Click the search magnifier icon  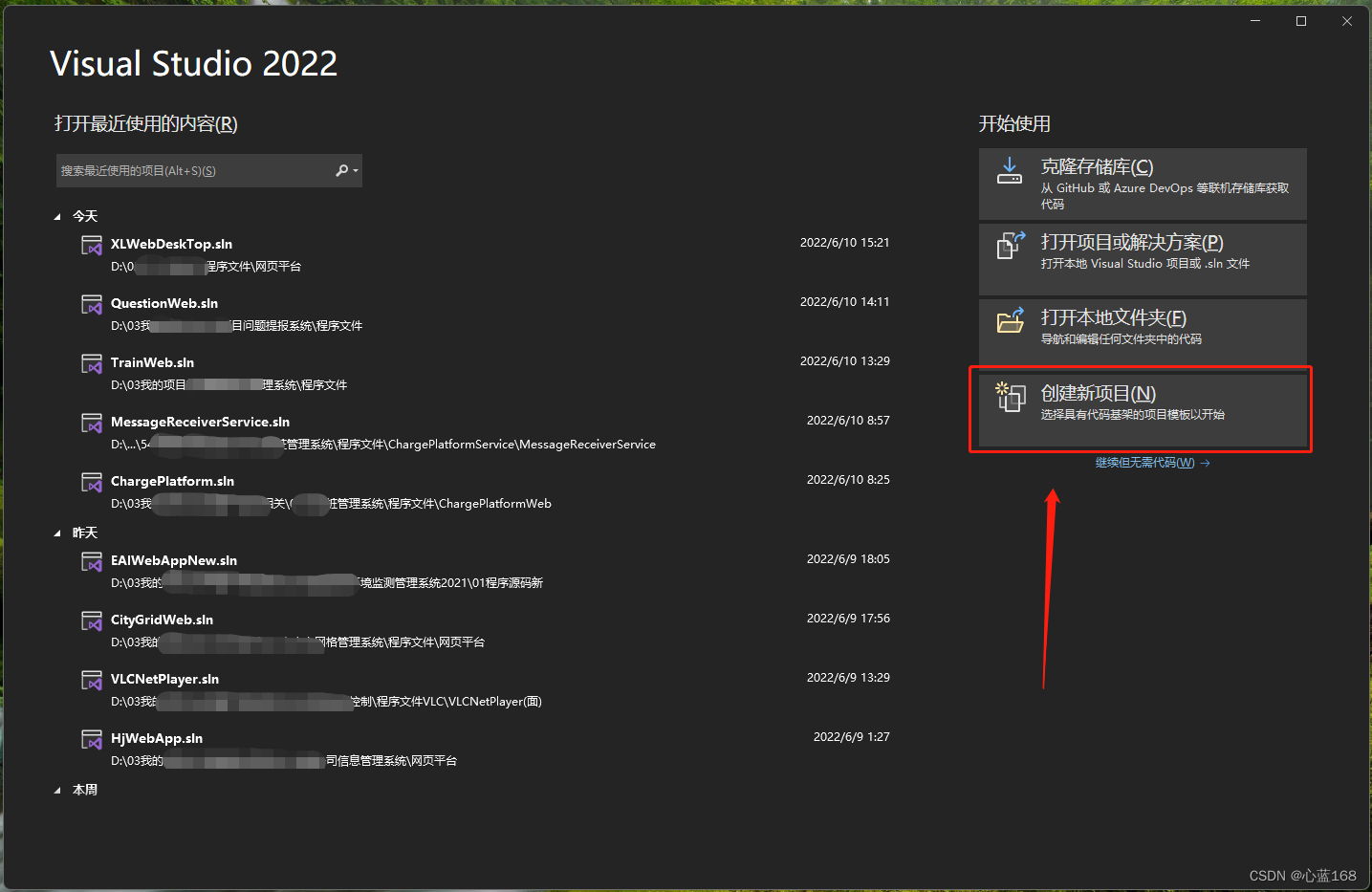(342, 170)
